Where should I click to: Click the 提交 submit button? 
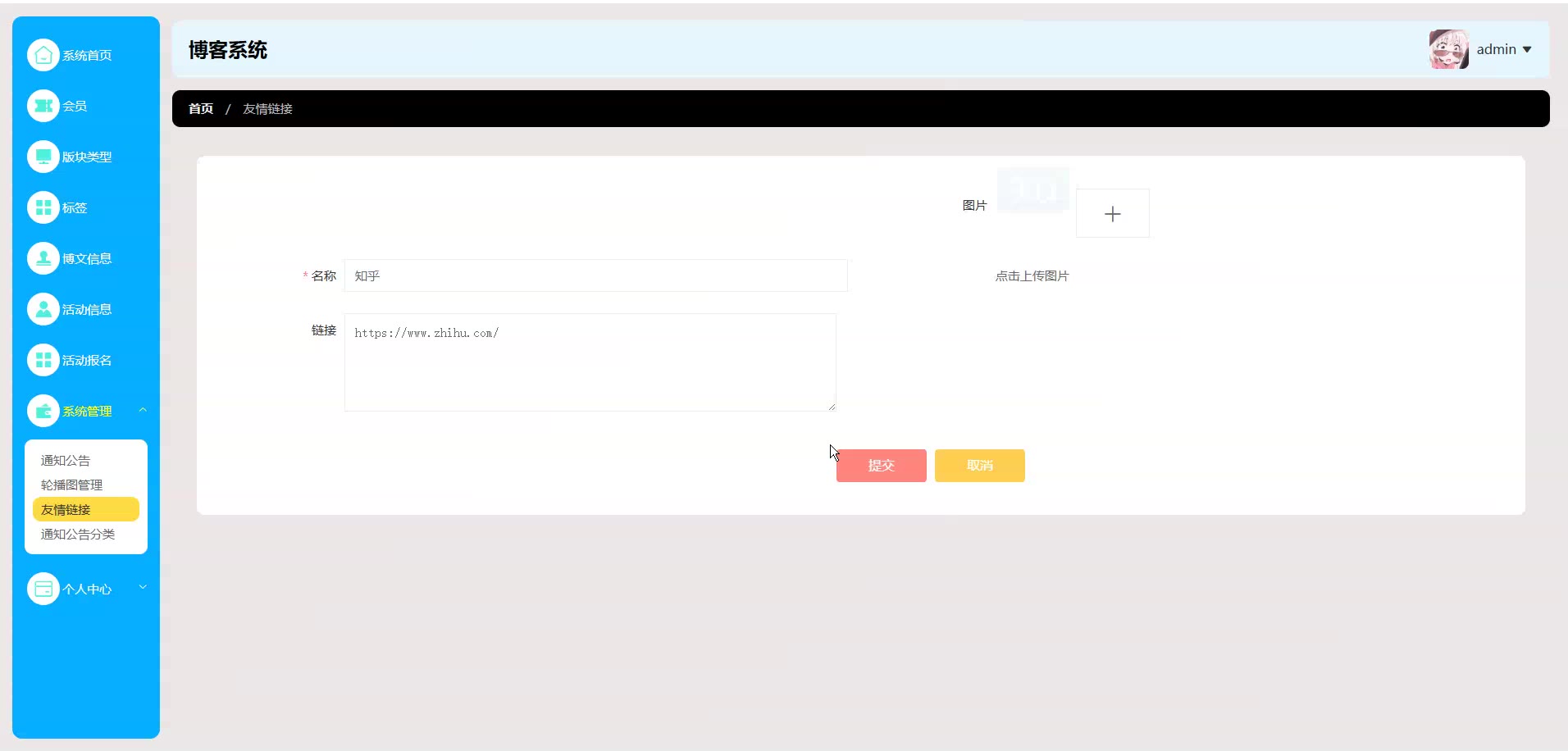882,466
